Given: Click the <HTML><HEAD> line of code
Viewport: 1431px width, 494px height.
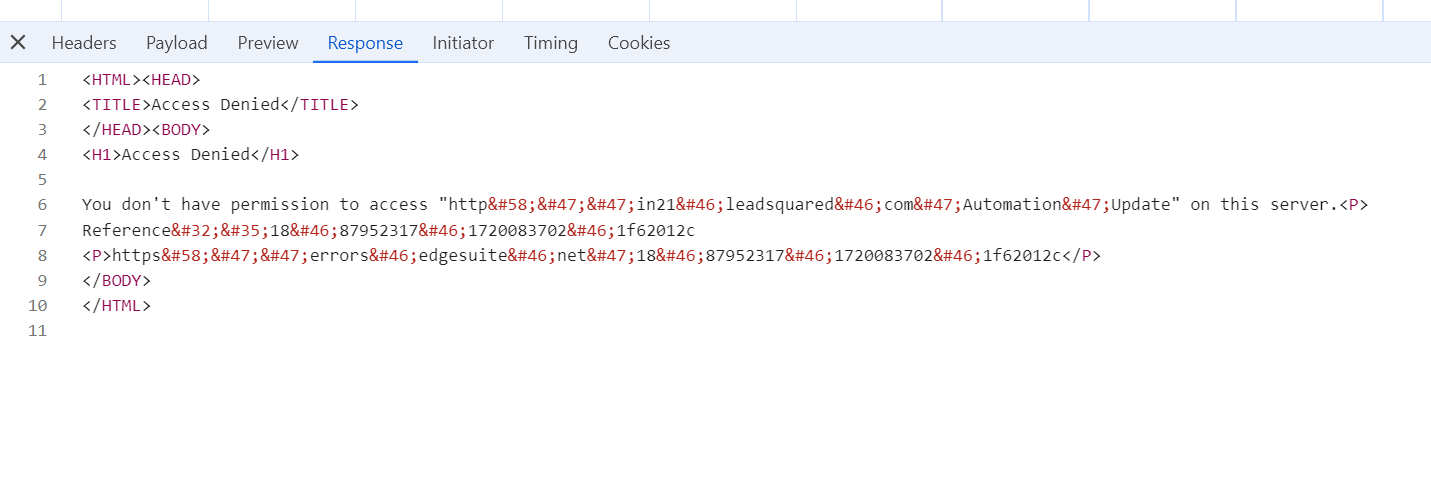Looking at the screenshot, I should coord(141,79).
